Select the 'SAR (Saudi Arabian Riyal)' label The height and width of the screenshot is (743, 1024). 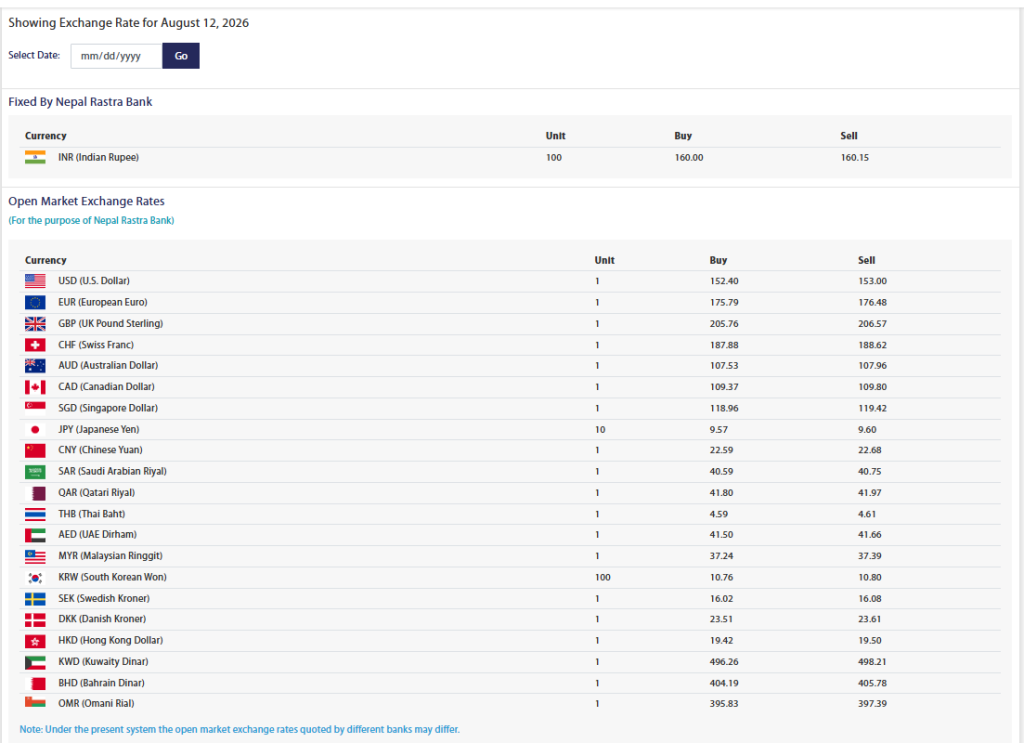click(112, 471)
